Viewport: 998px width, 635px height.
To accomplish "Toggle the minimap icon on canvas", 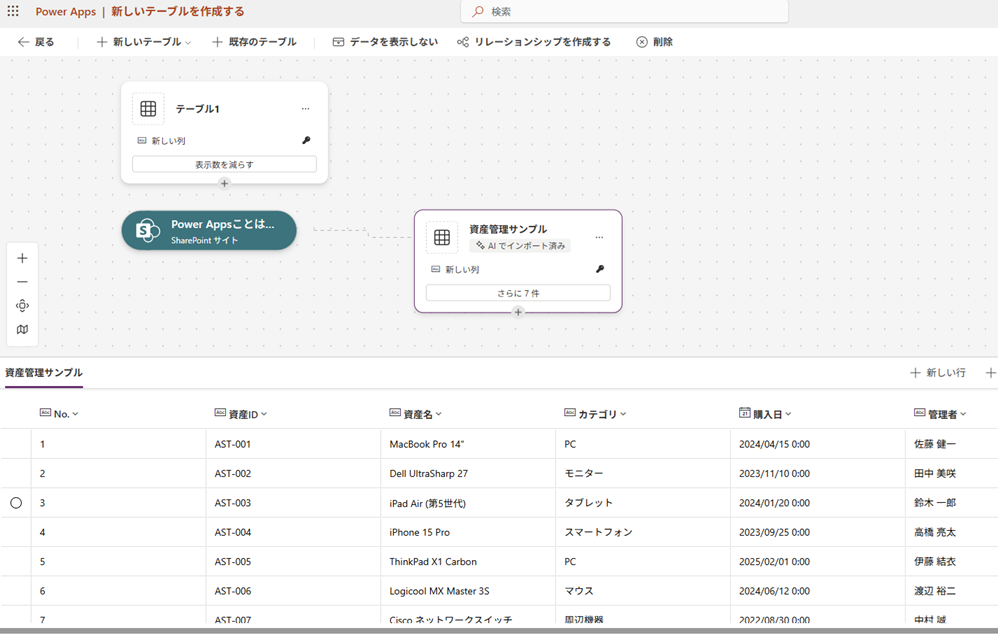I will click(x=22, y=330).
